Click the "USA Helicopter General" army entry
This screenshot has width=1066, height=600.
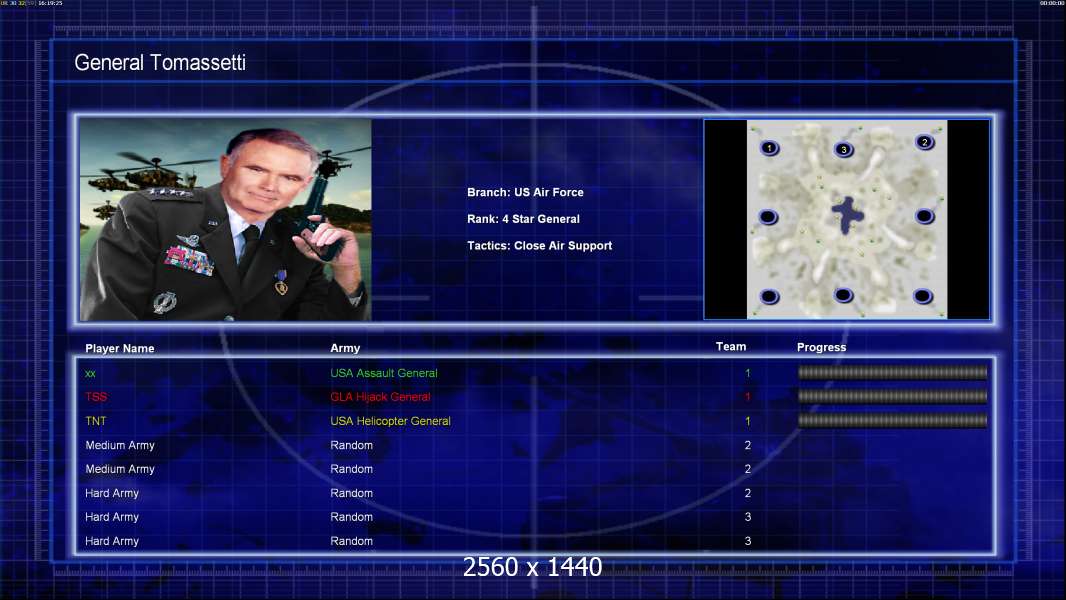click(390, 421)
